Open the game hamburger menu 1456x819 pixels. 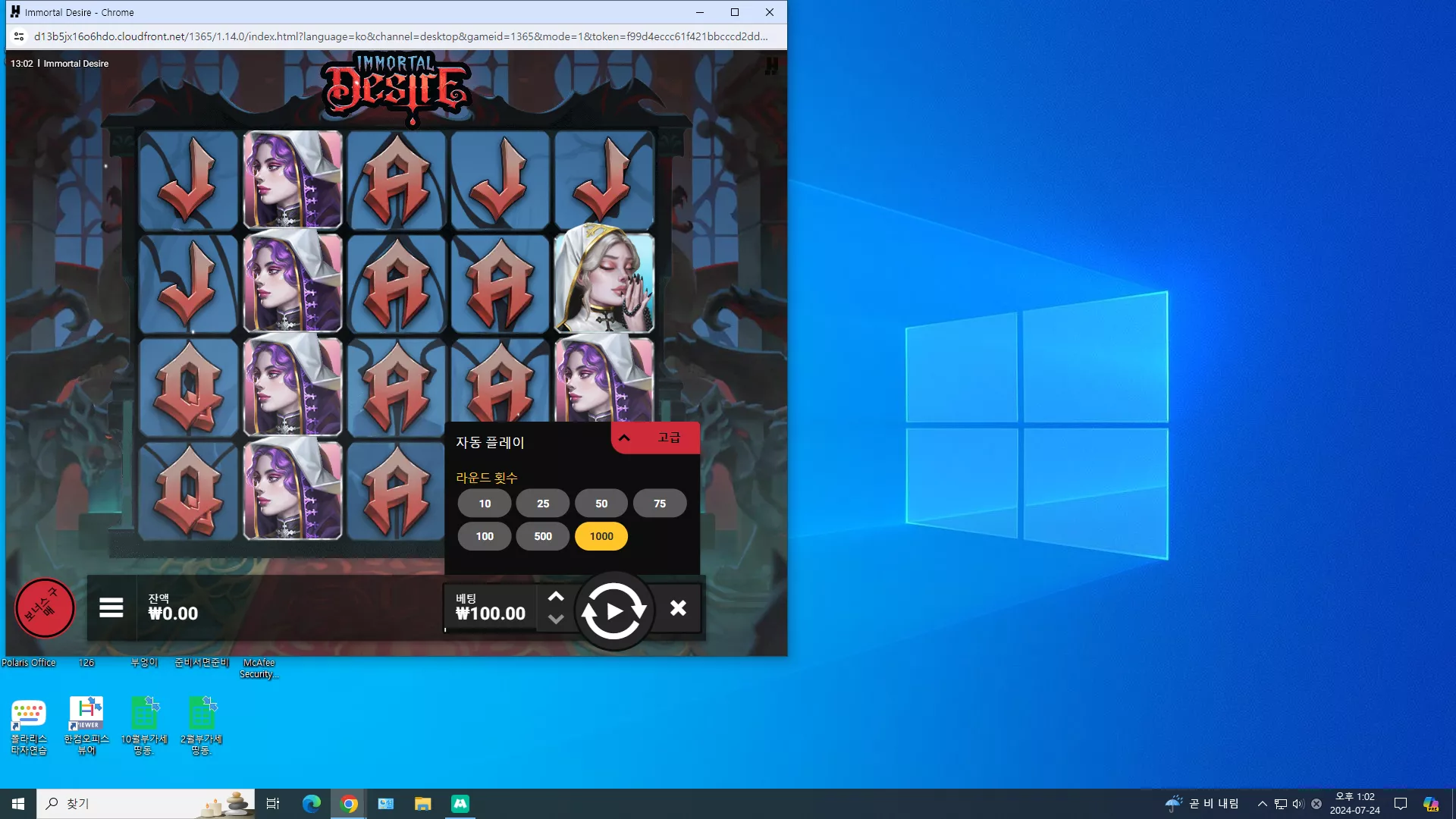click(111, 608)
